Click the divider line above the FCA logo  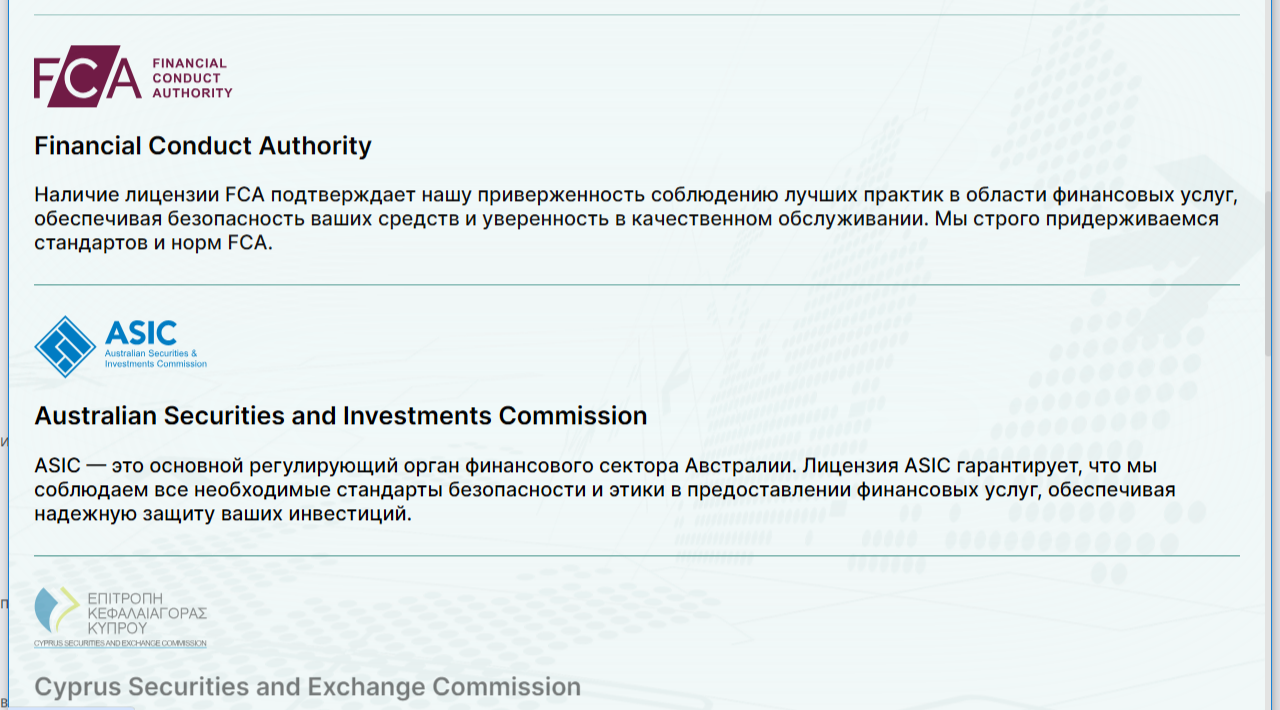pyautogui.click(x=636, y=15)
